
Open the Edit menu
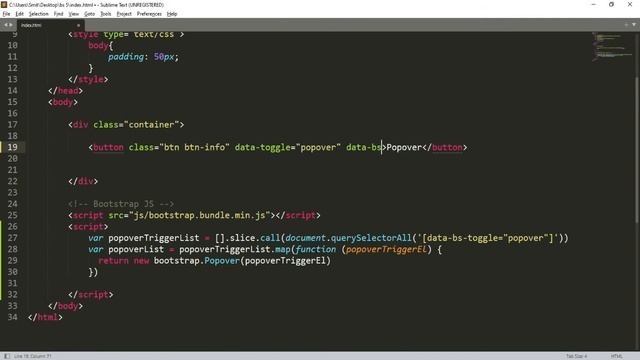pyautogui.click(x=19, y=14)
